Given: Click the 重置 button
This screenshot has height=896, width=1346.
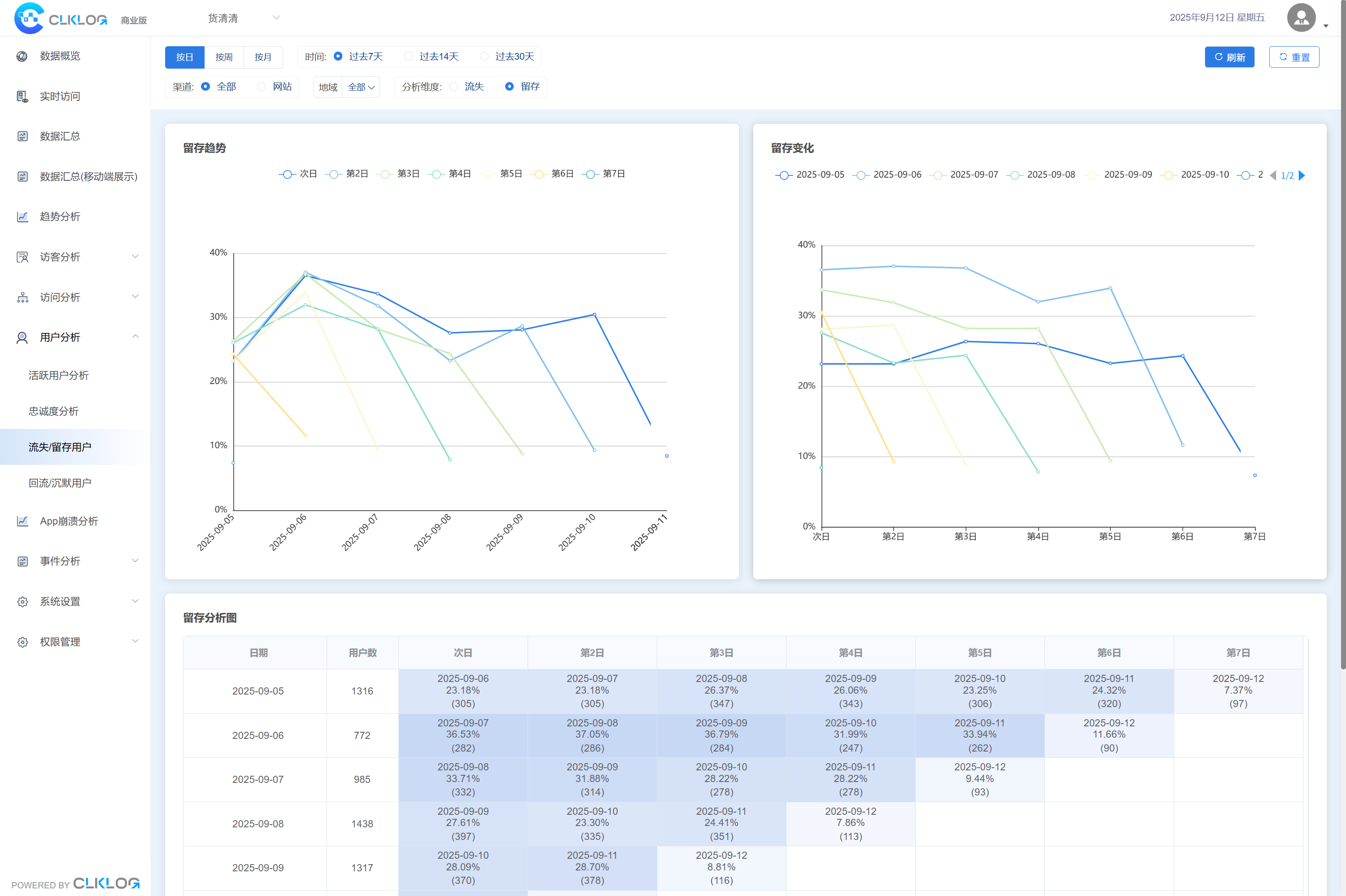Looking at the screenshot, I should click(1294, 57).
